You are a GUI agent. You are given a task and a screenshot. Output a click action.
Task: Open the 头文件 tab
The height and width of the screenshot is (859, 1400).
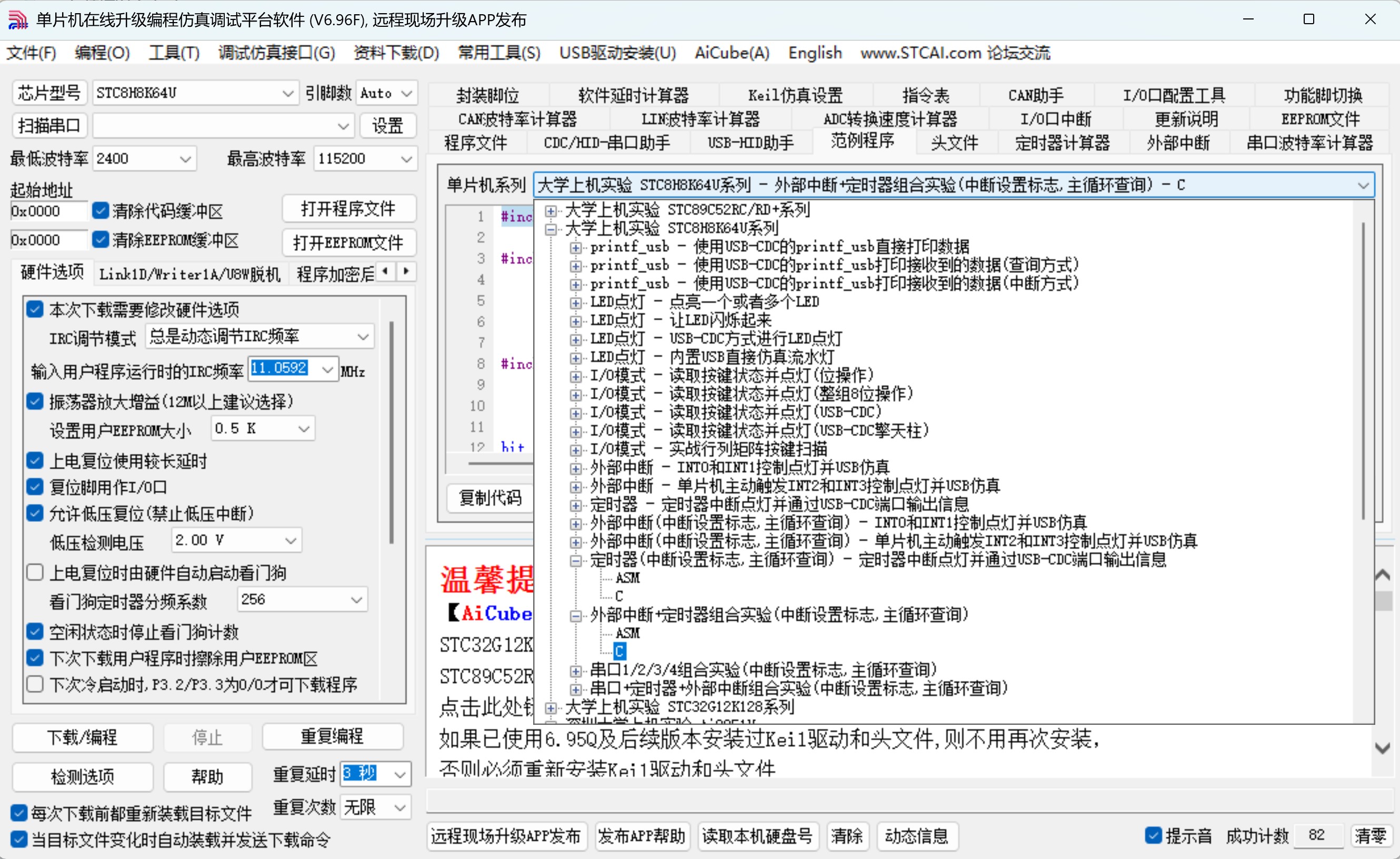click(955, 143)
